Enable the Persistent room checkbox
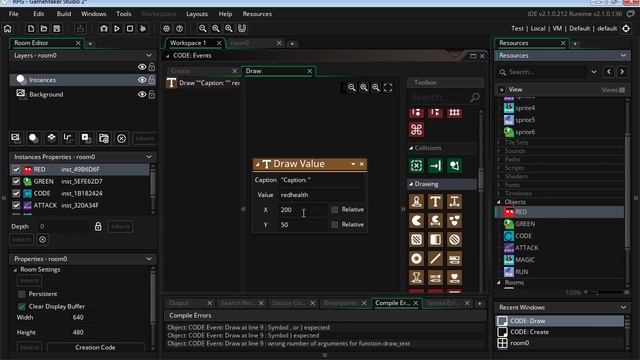 (22, 294)
